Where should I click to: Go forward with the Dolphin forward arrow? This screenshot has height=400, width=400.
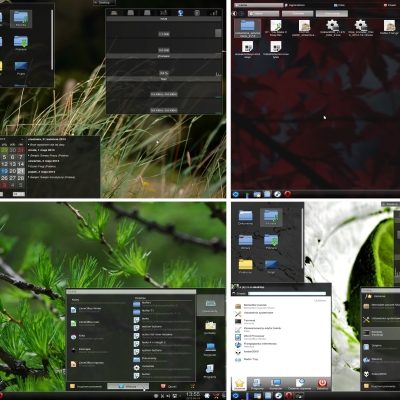(x=241, y=13)
